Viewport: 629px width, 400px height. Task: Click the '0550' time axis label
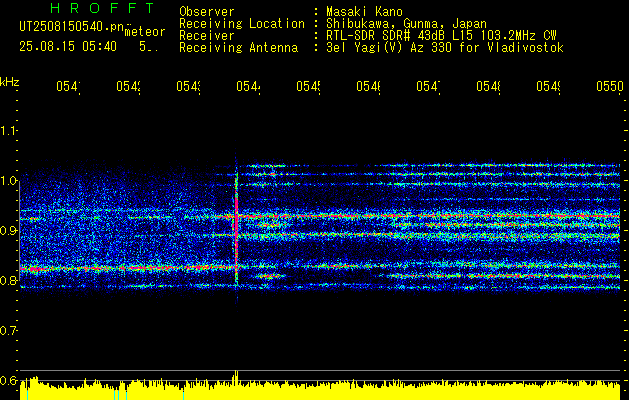point(610,87)
